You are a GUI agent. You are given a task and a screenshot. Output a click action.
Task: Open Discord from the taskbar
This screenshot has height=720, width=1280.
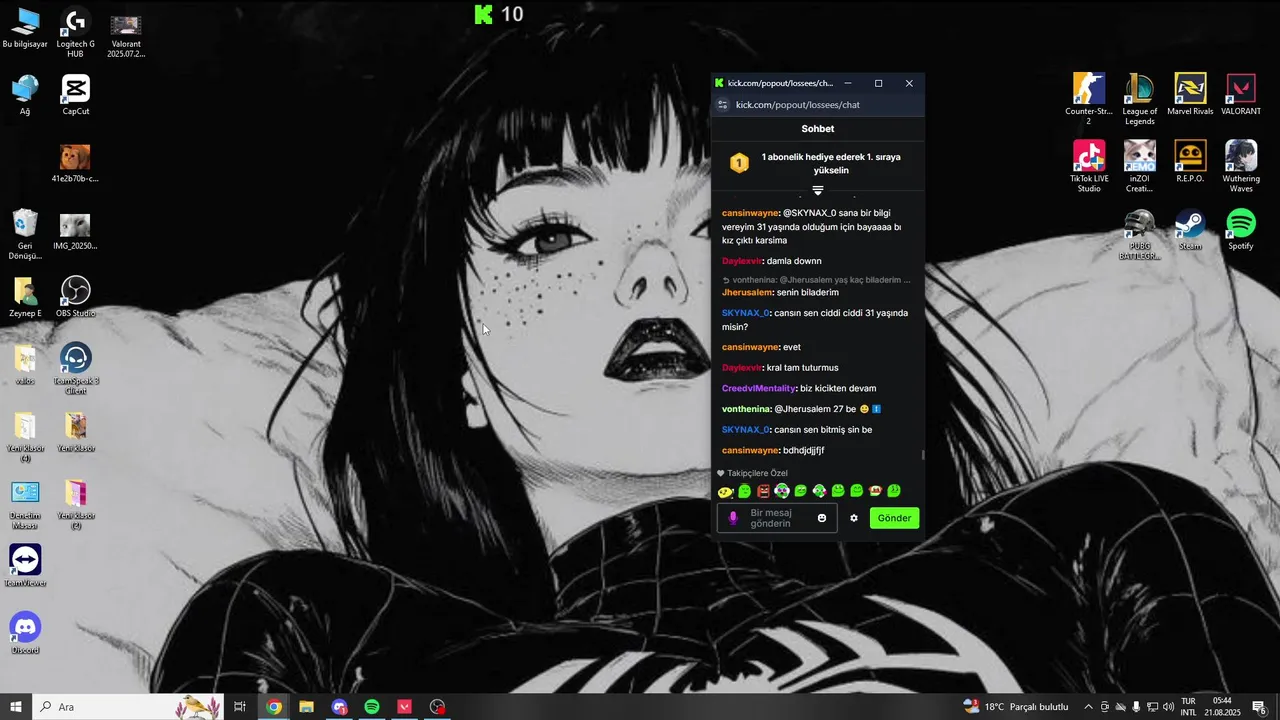(339, 707)
